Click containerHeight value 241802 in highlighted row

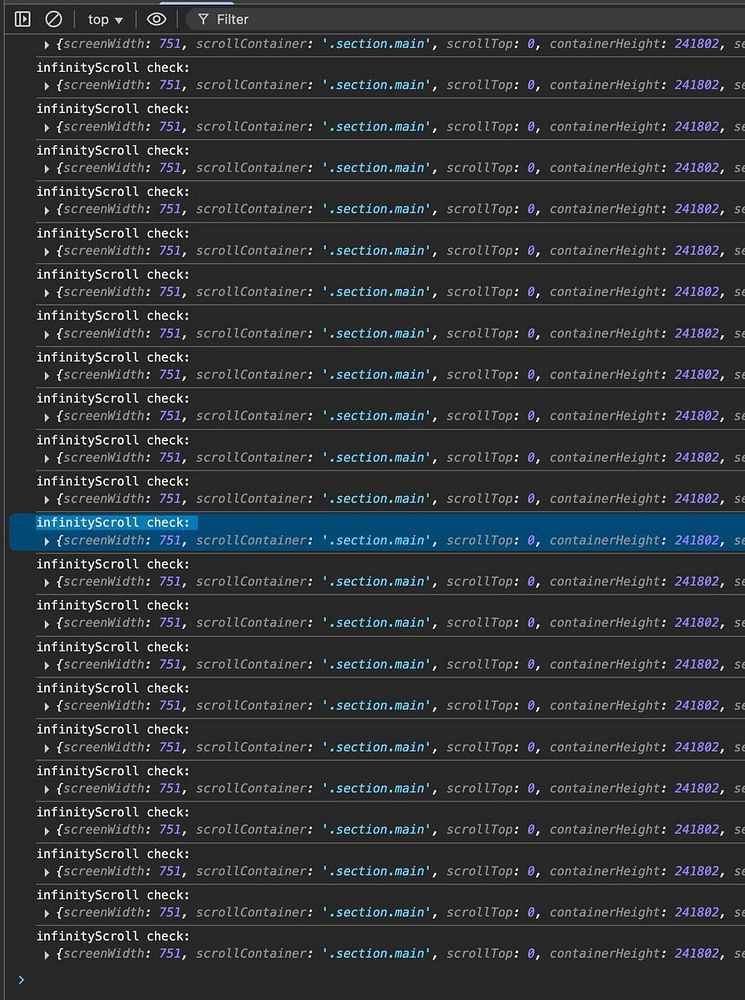(x=697, y=540)
